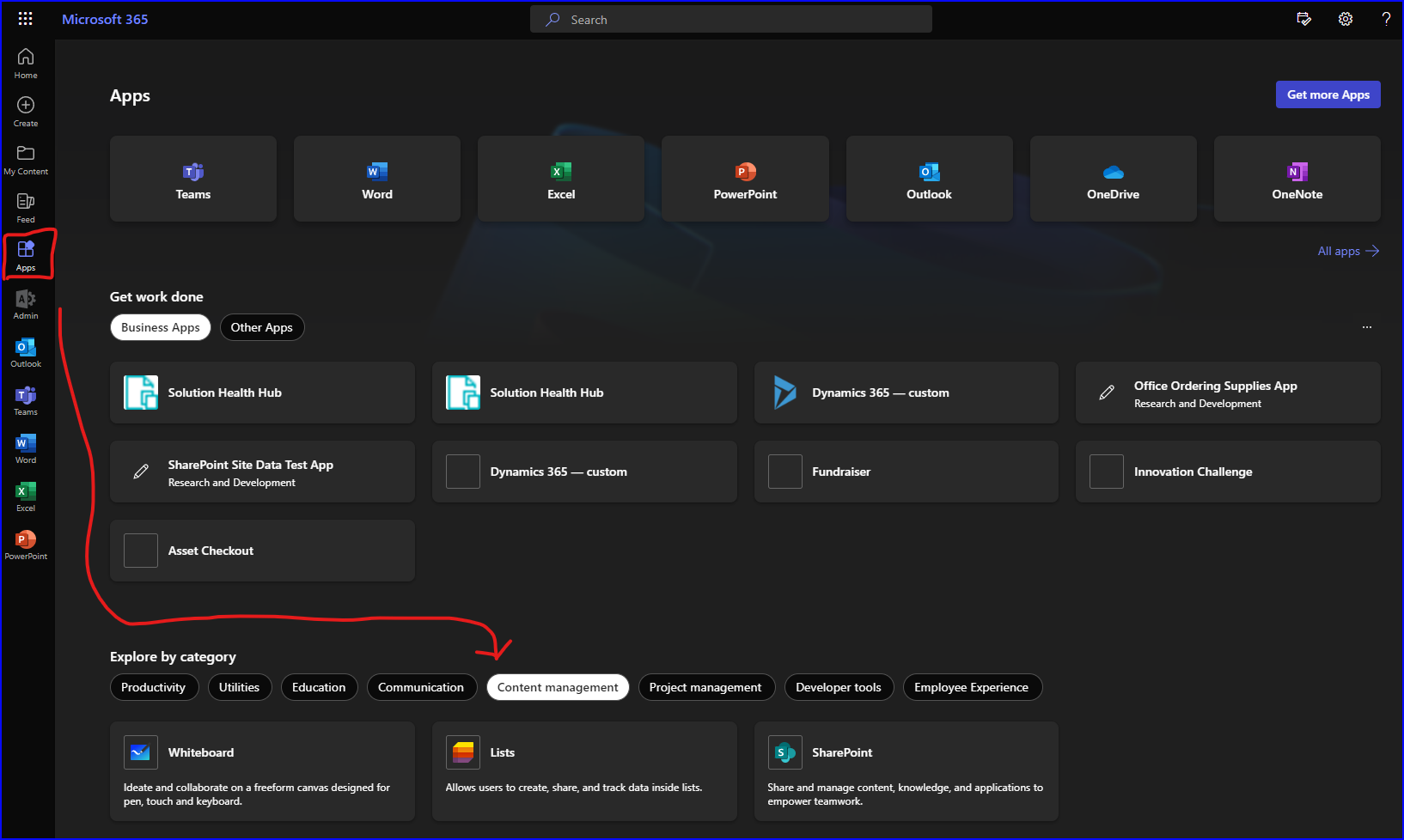Open My Content in the sidebar
The image size is (1404, 840).
26,160
